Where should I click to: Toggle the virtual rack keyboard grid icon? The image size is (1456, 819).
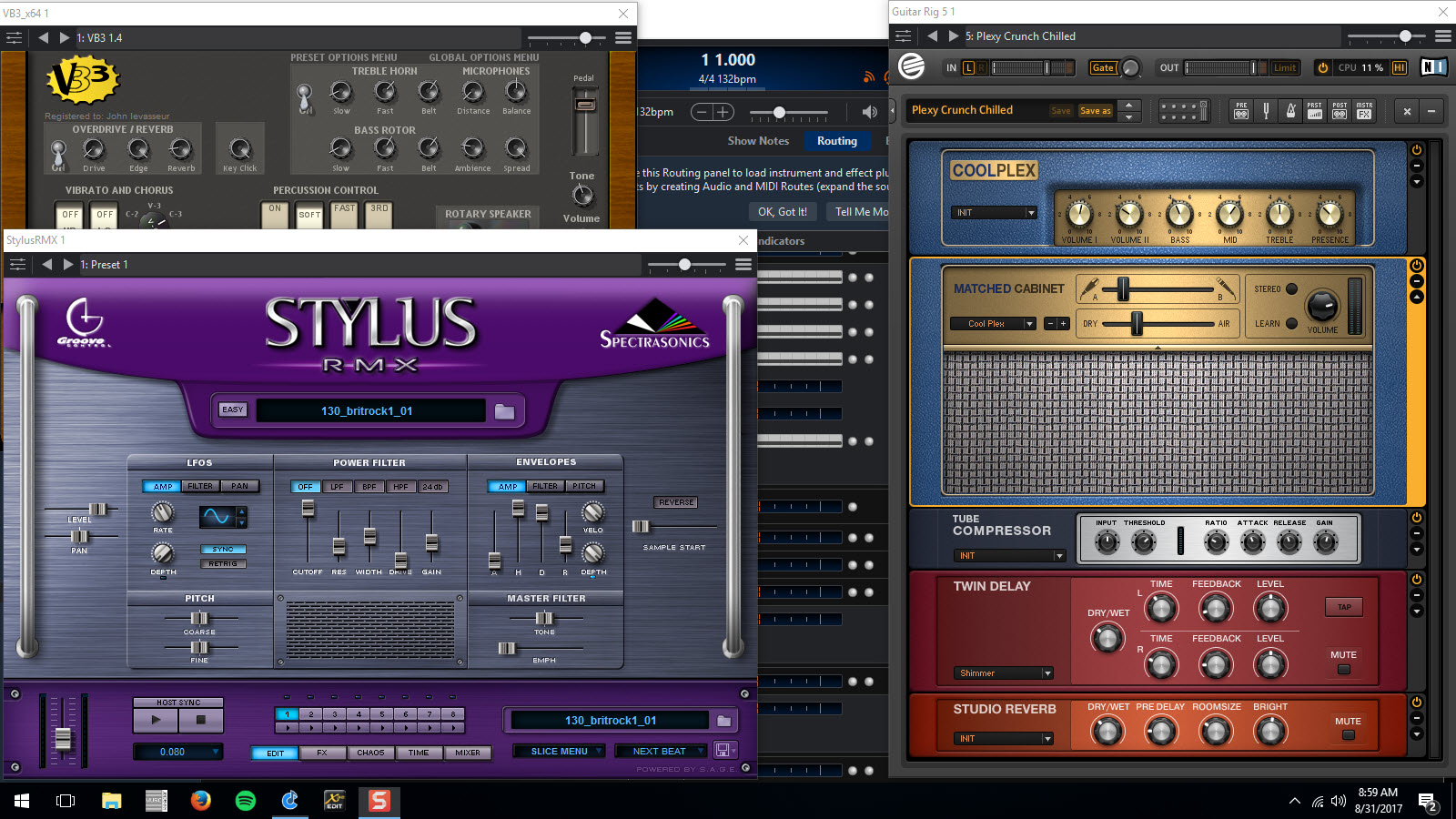click(x=1183, y=111)
